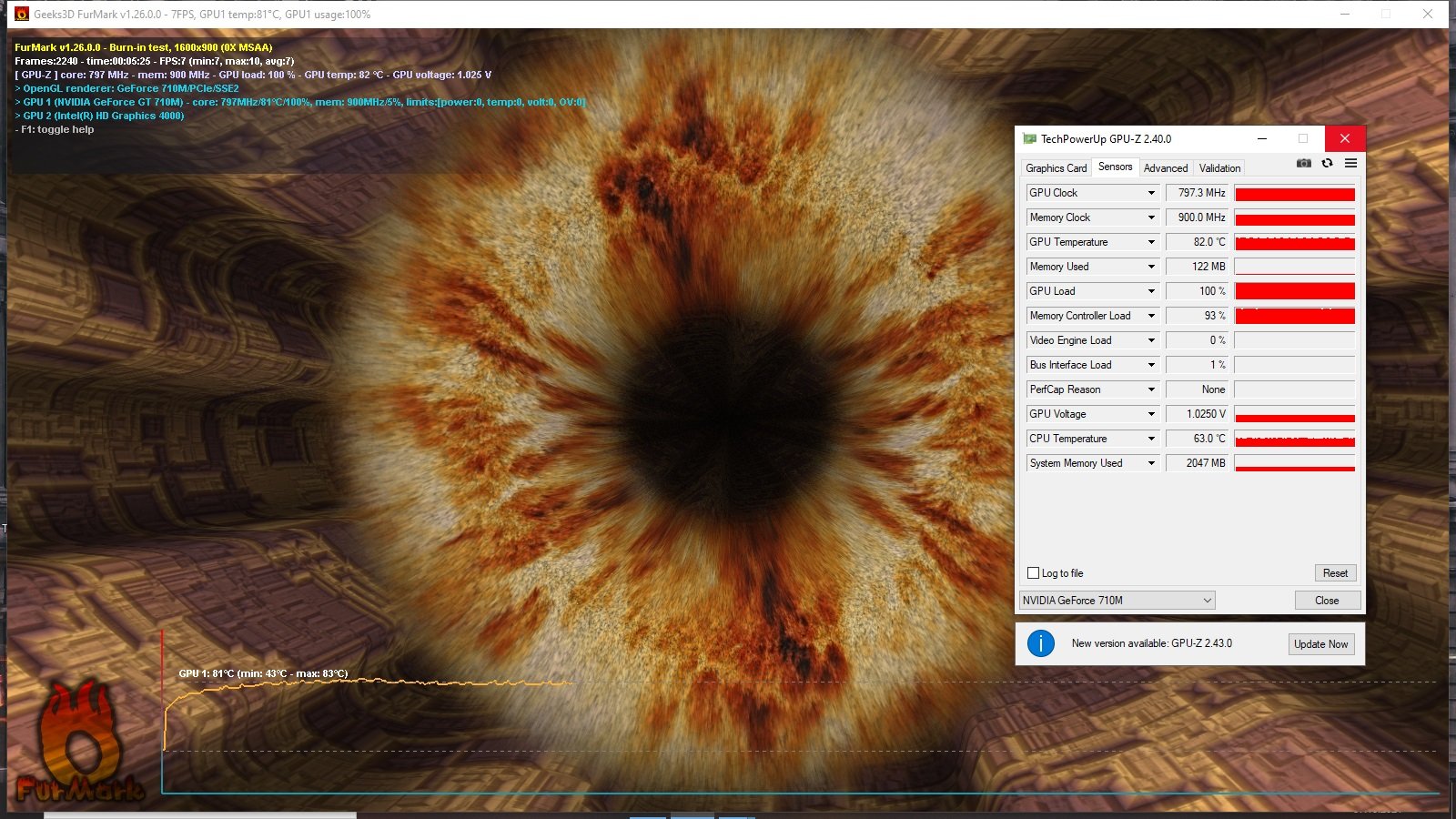Screen dimensions: 1456x819
Task: Click the GPU-Z screenshot camera icon
Action: click(1304, 163)
